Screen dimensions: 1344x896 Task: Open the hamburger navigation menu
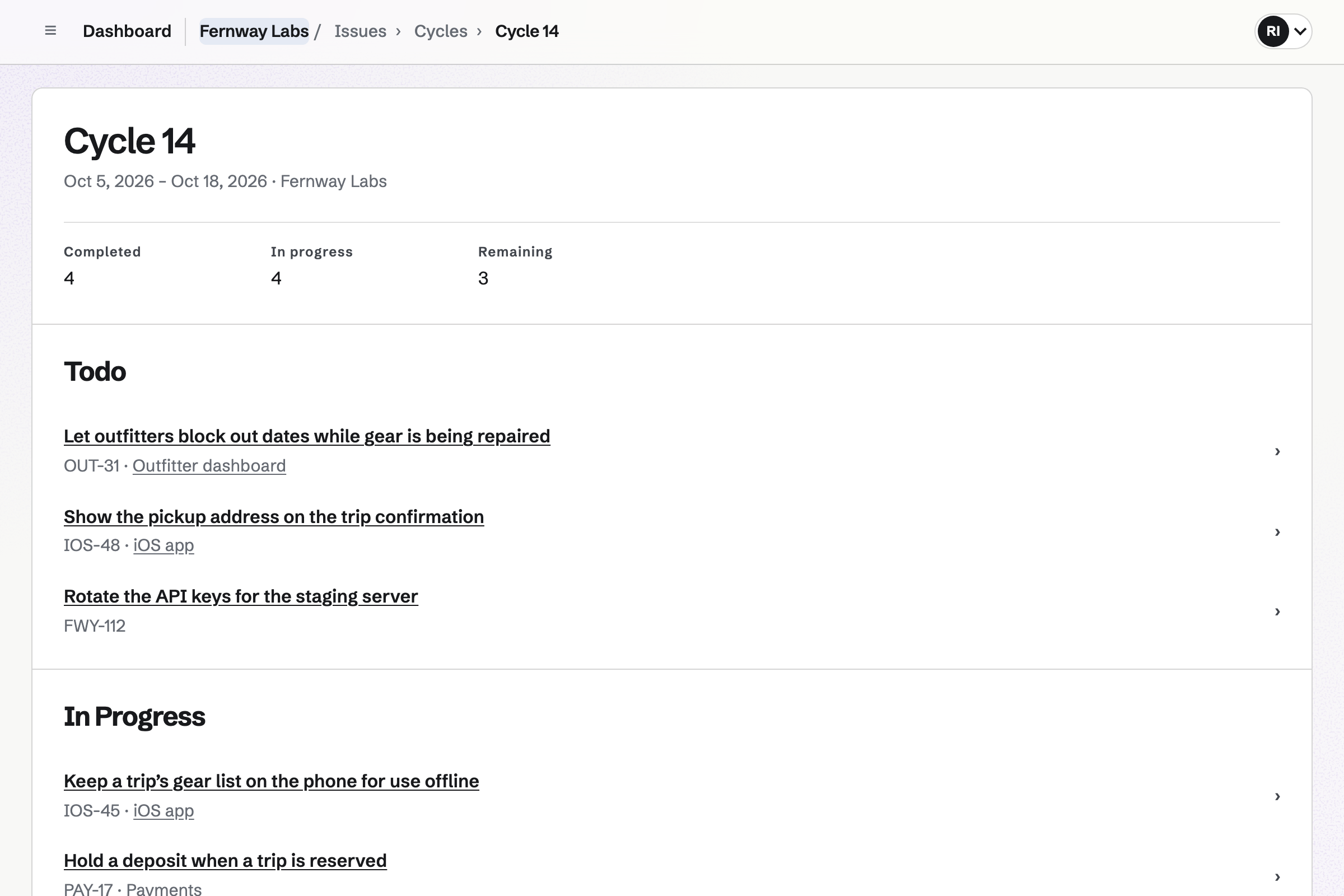pyautogui.click(x=50, y=31)
